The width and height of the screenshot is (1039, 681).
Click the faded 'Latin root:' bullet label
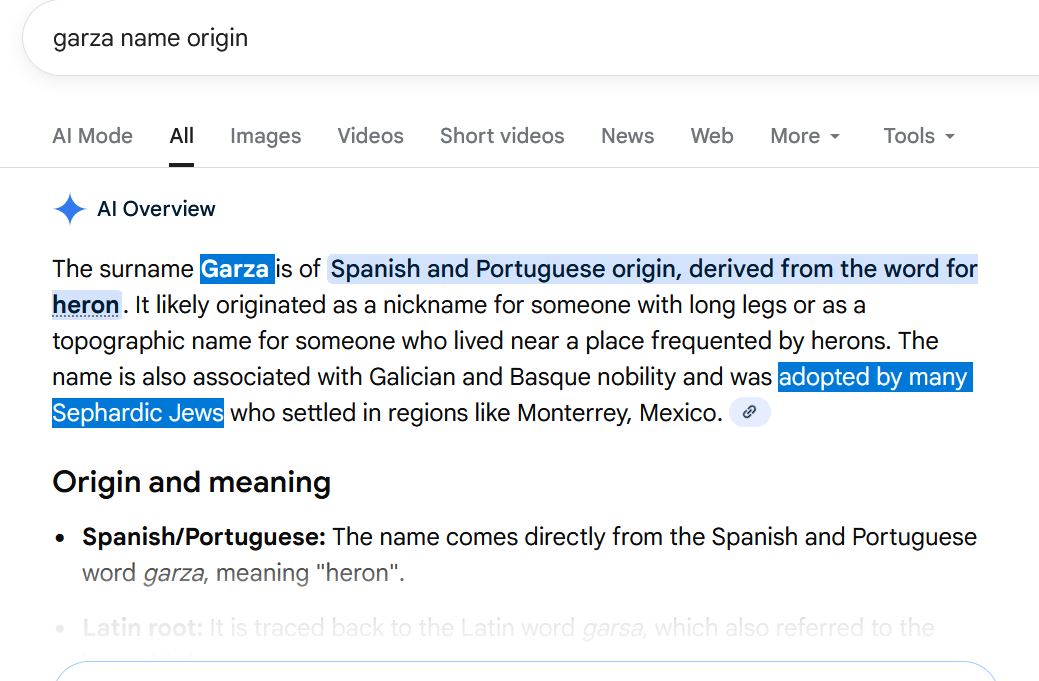tap(142, 627)
